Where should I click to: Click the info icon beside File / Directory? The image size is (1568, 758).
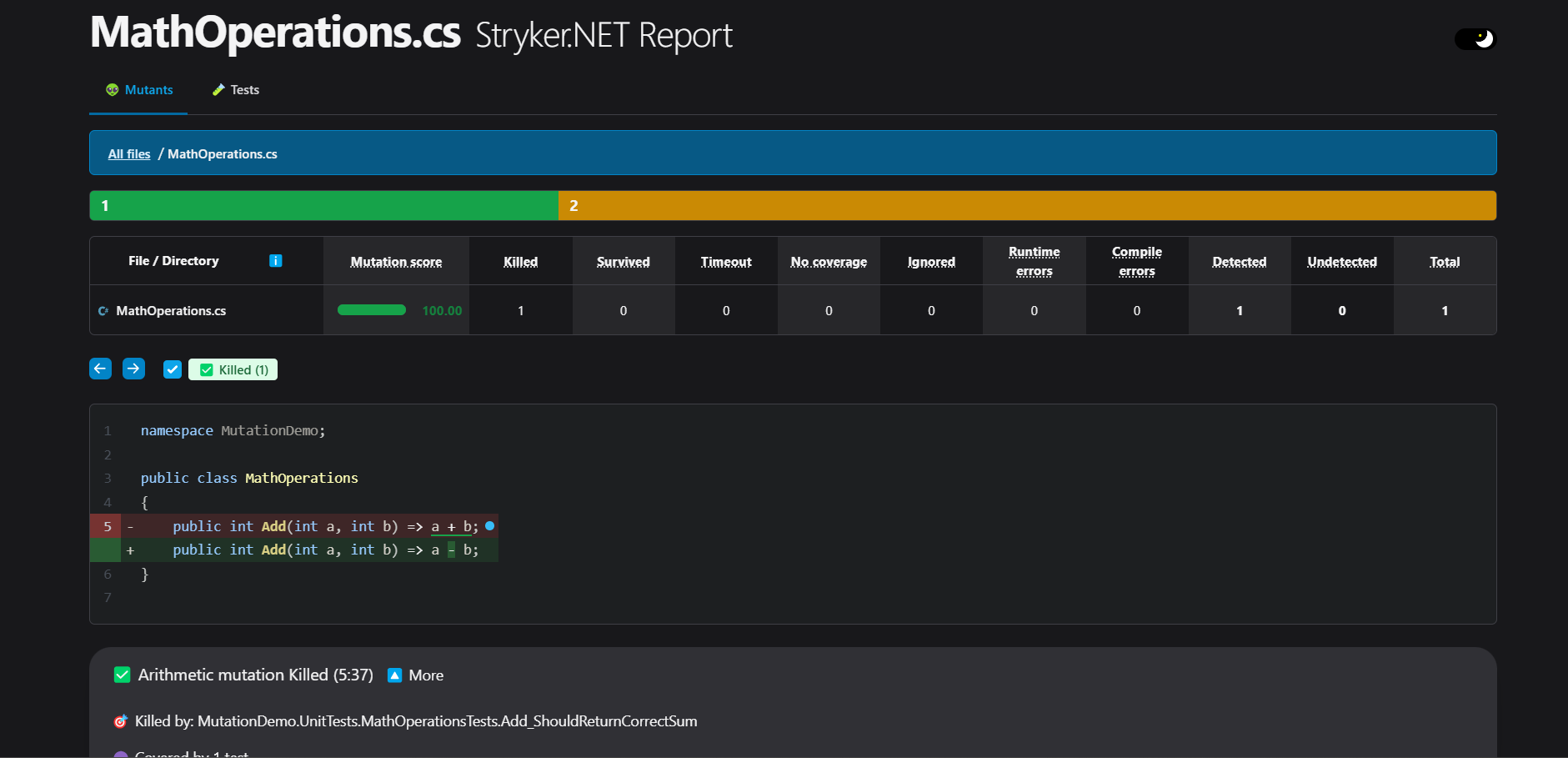pyautogui.click(x=276, y=261)
